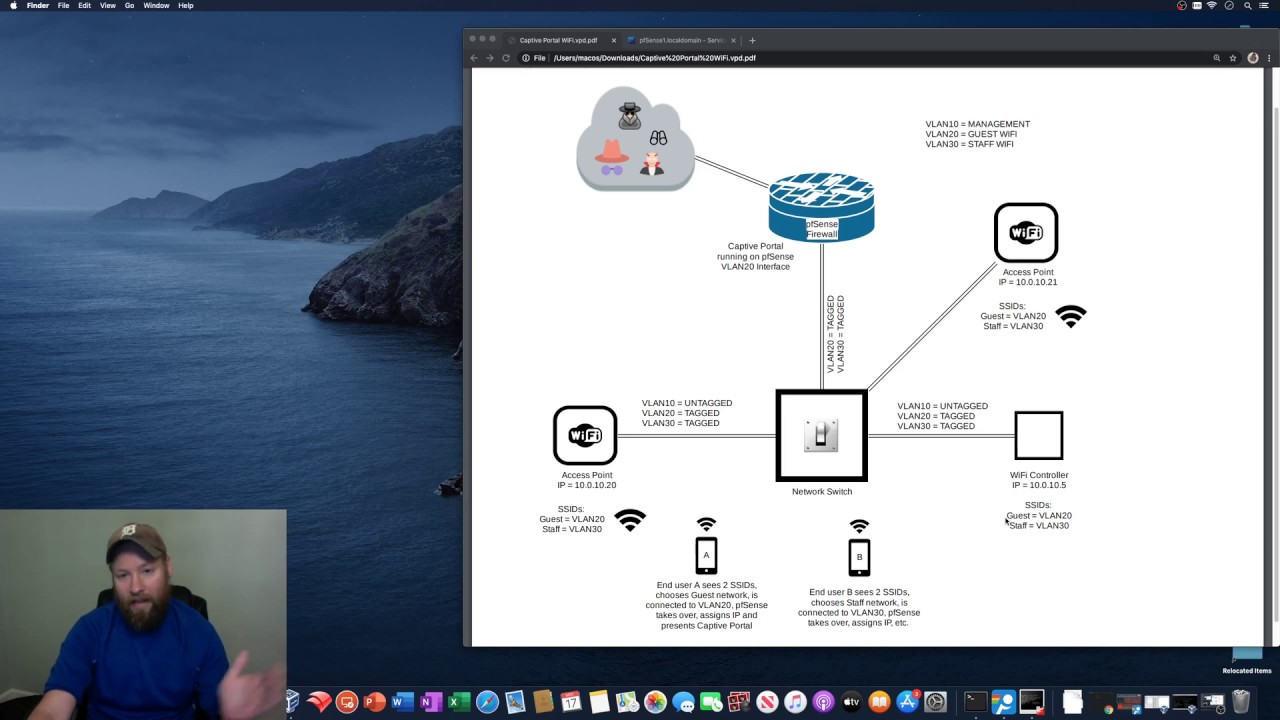Open the Trash in the Dock
Viewport: 1280px width, 720px height.
pos(1241,702)
